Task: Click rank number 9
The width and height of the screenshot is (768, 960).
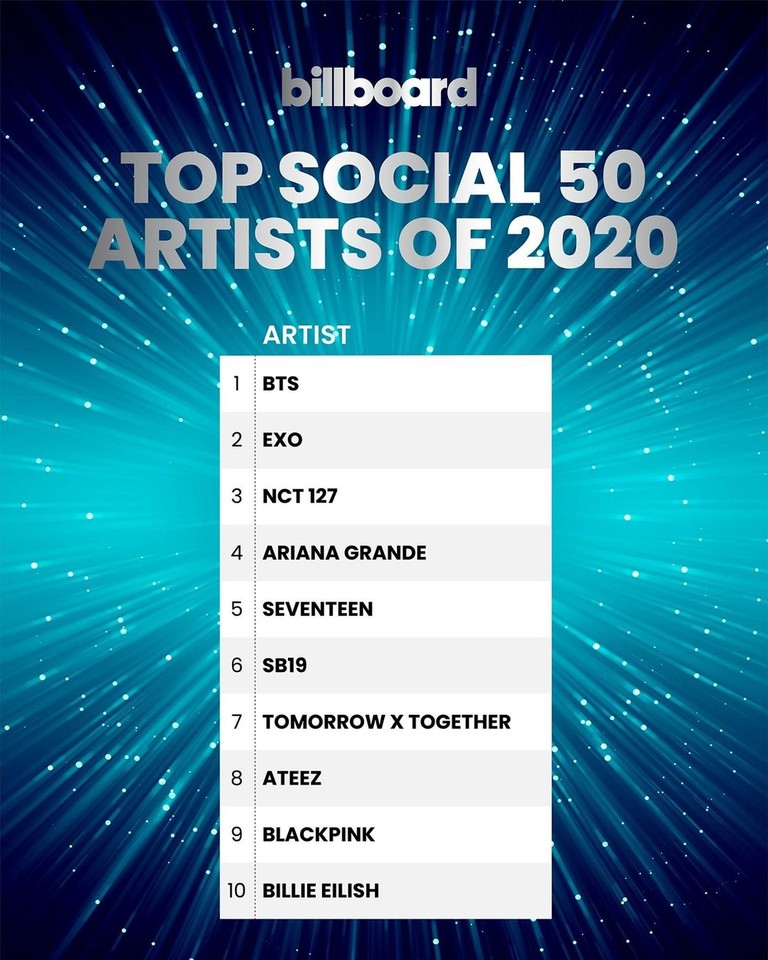Action: tap(237, 834)
